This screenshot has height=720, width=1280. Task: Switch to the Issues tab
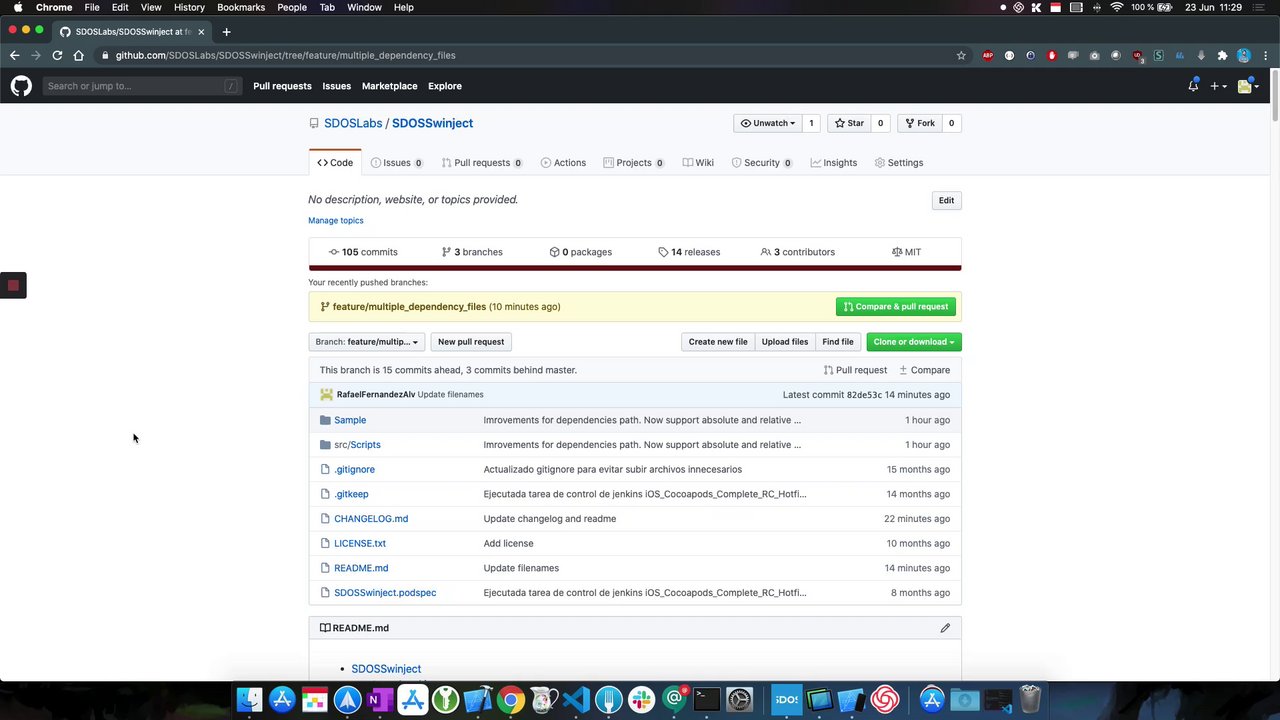[396, 163]
